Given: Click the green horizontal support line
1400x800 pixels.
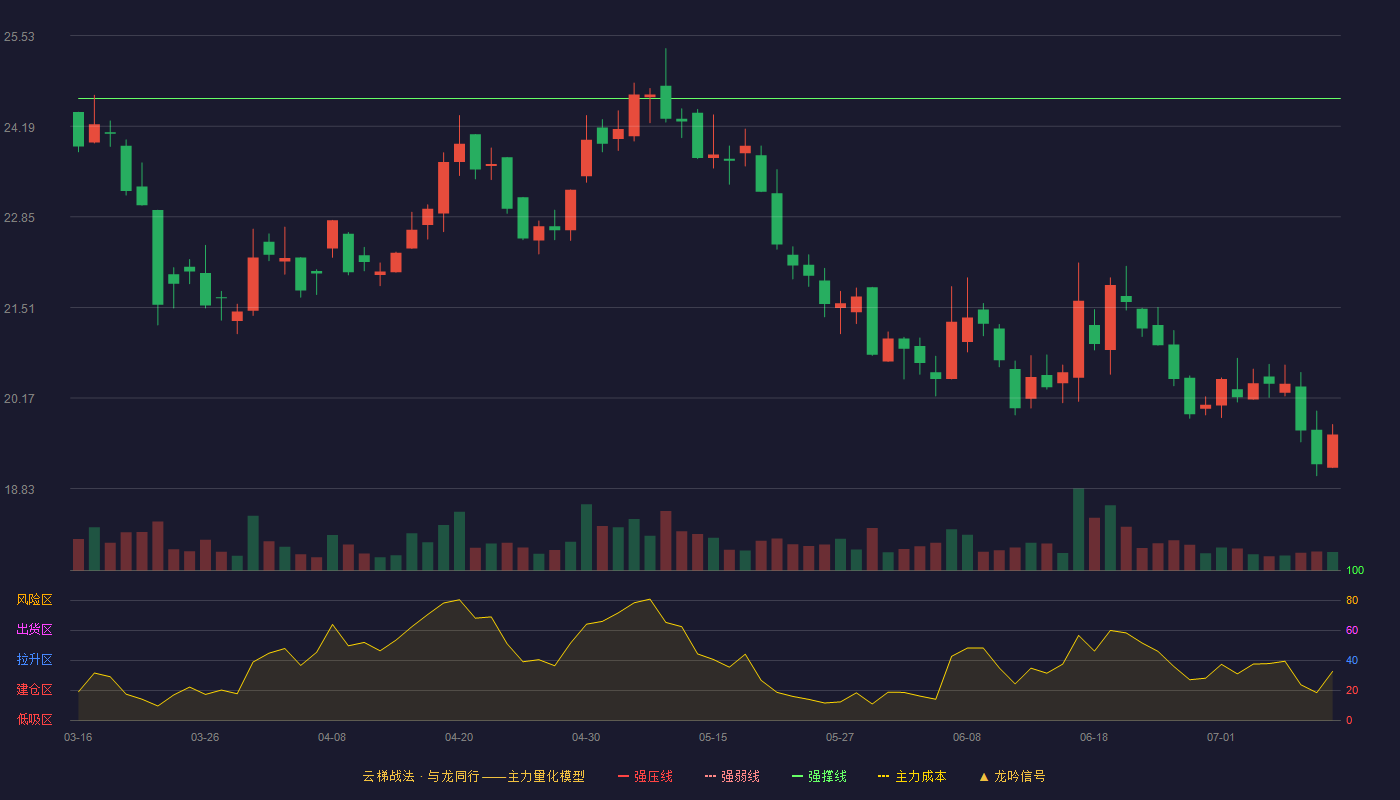Looking at the screenshot, I should click(709, 99).
